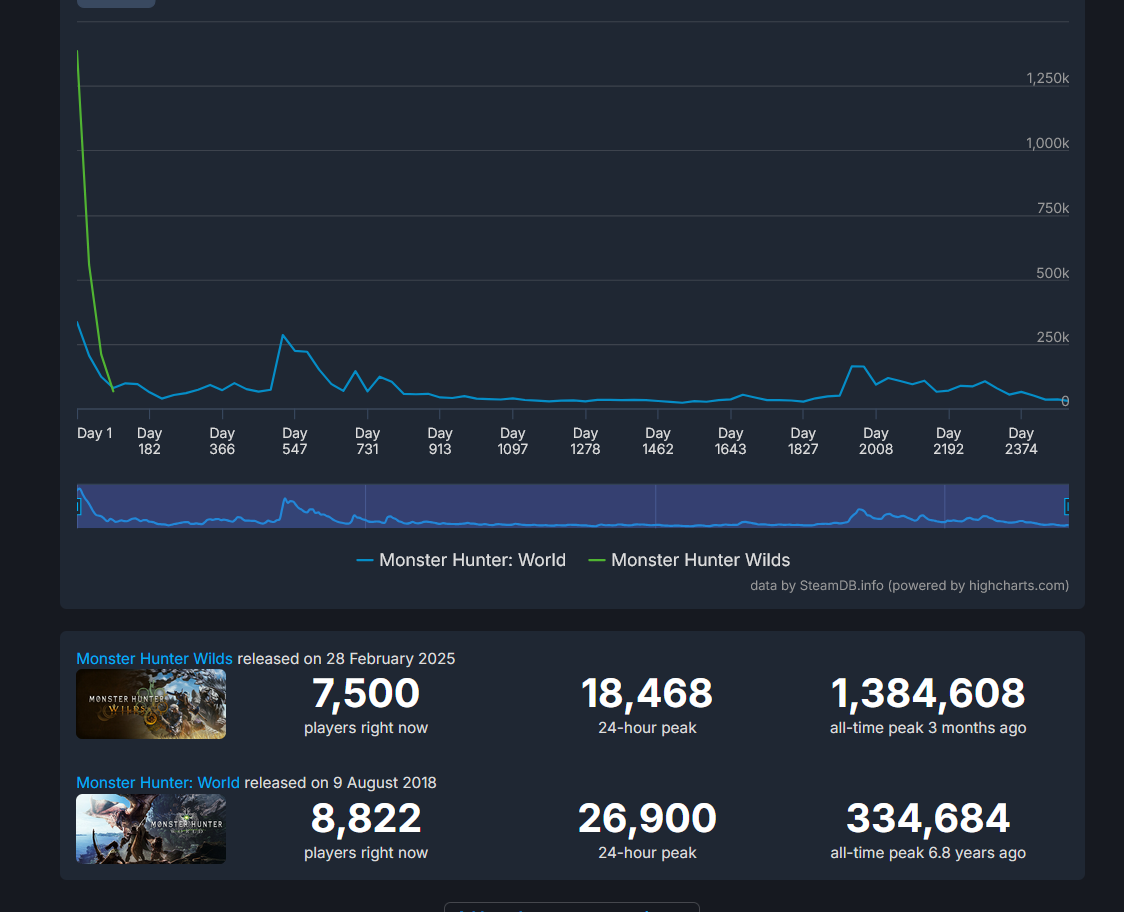Click the Day 2374 axis label

[1021, 441]
